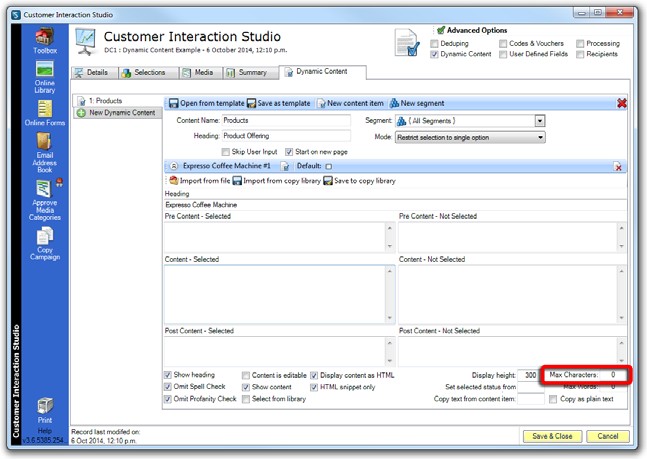This screenshot has height=459, width=647.
Task: Click the edit icon beside Expresso Coffee Machine #1
Action: click(285, 166)
